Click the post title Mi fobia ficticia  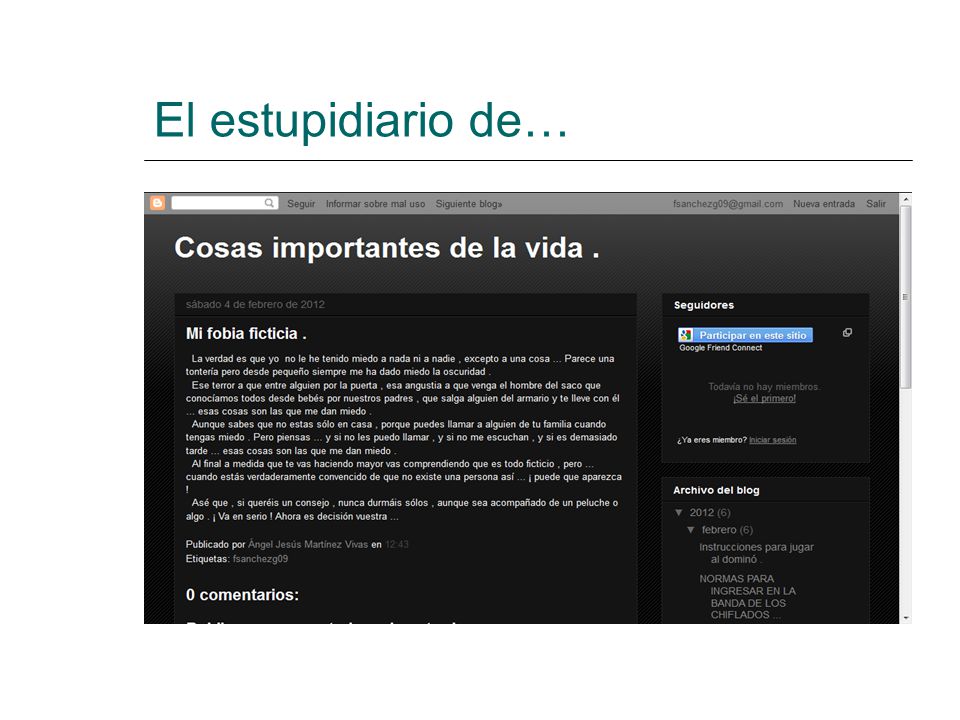(x=246, y=334)
